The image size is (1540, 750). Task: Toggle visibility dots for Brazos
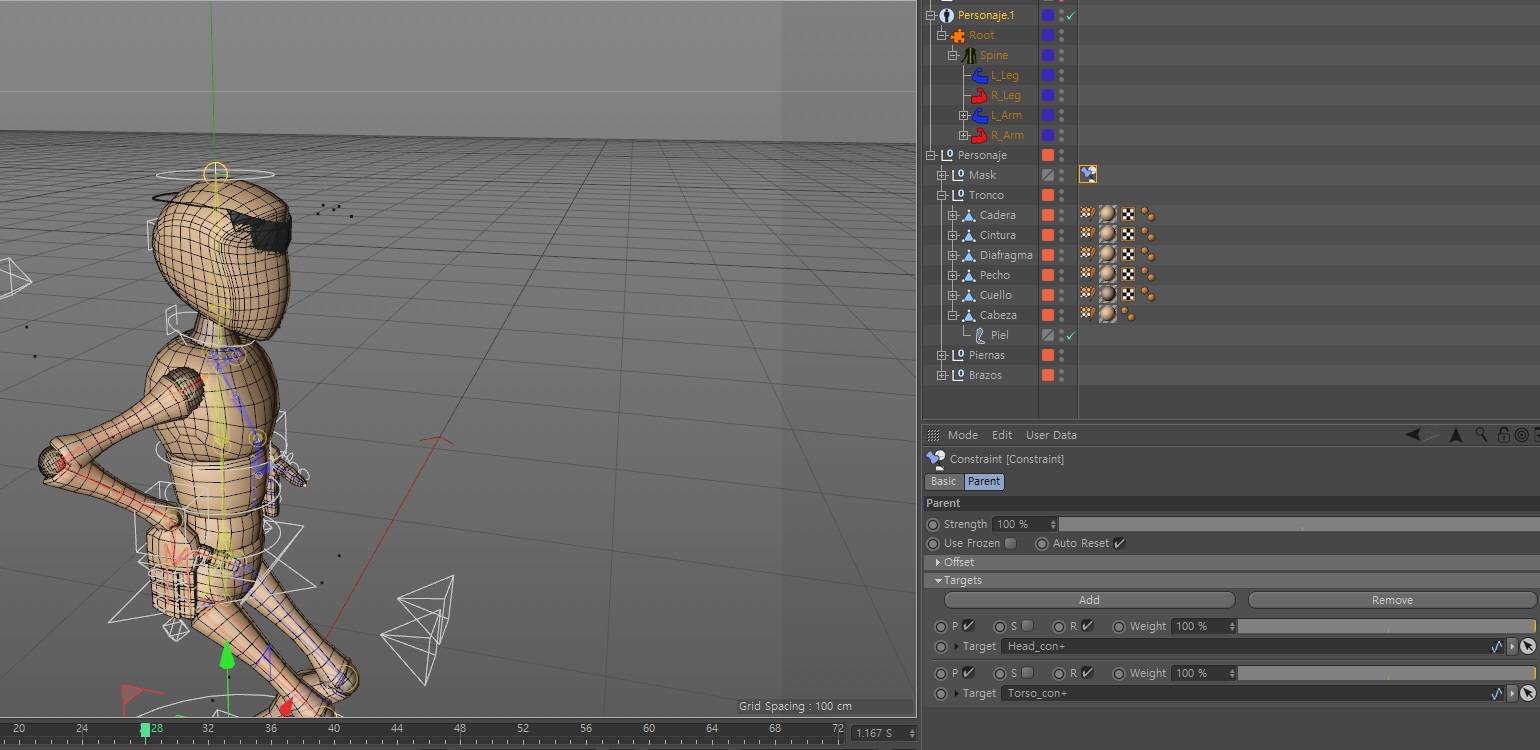1061,375
